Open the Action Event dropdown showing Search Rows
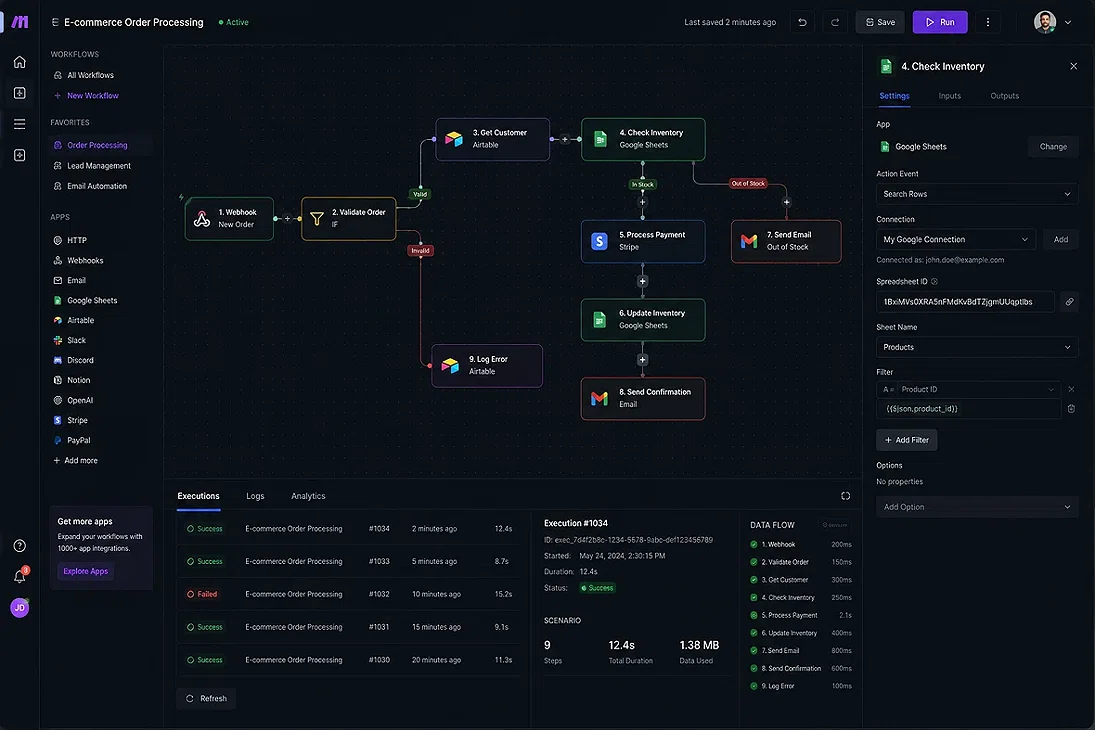Image resolution: width=1095 pixels, height=730 pixels. click(977, 194)
